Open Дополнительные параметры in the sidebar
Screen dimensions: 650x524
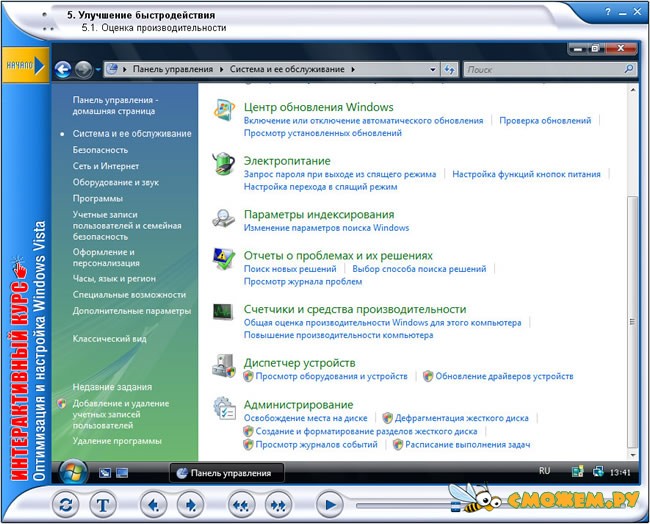pos(132,311)
